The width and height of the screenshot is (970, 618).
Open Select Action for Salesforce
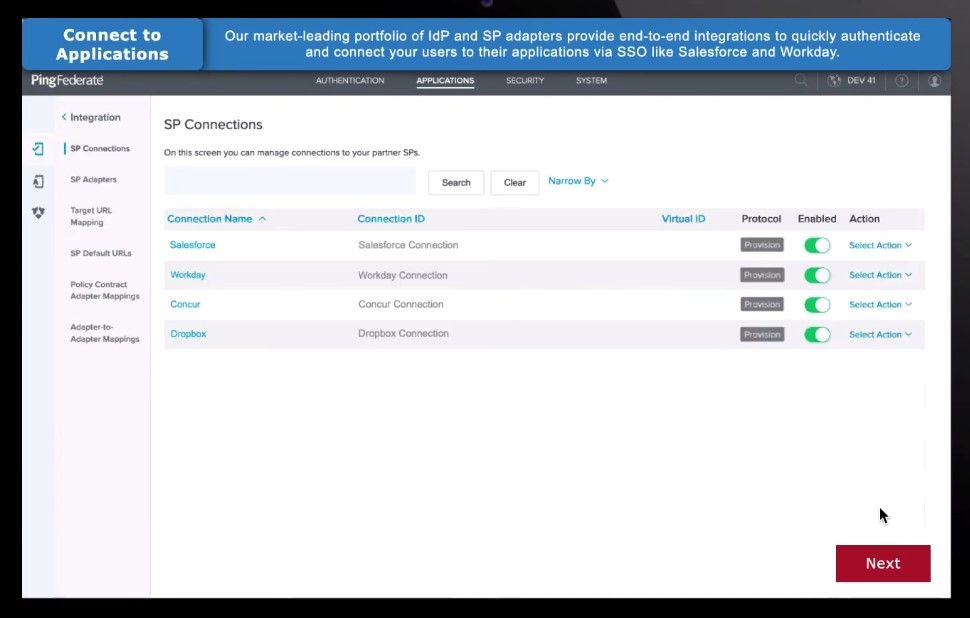click(880, 246)
